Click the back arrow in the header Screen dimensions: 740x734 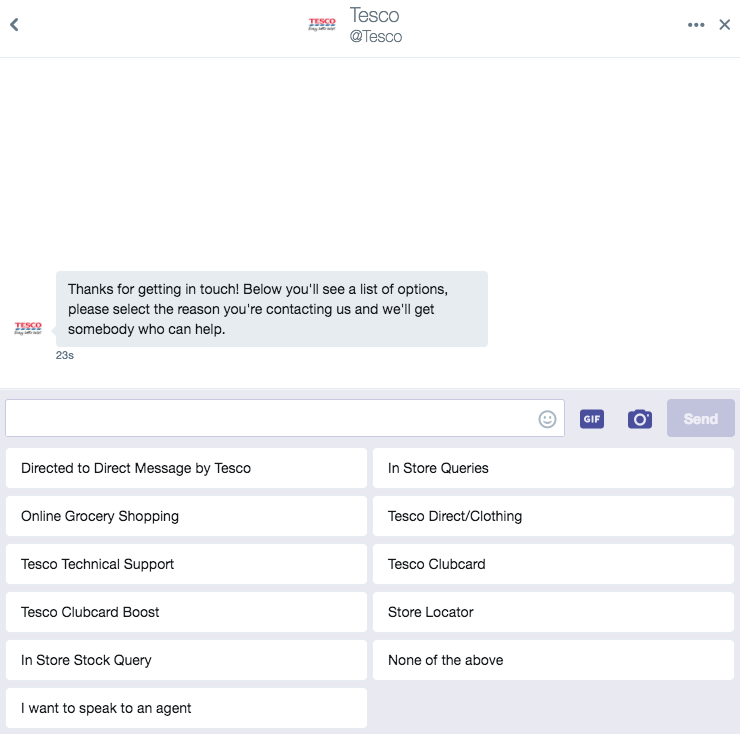(x=15, y=25)
